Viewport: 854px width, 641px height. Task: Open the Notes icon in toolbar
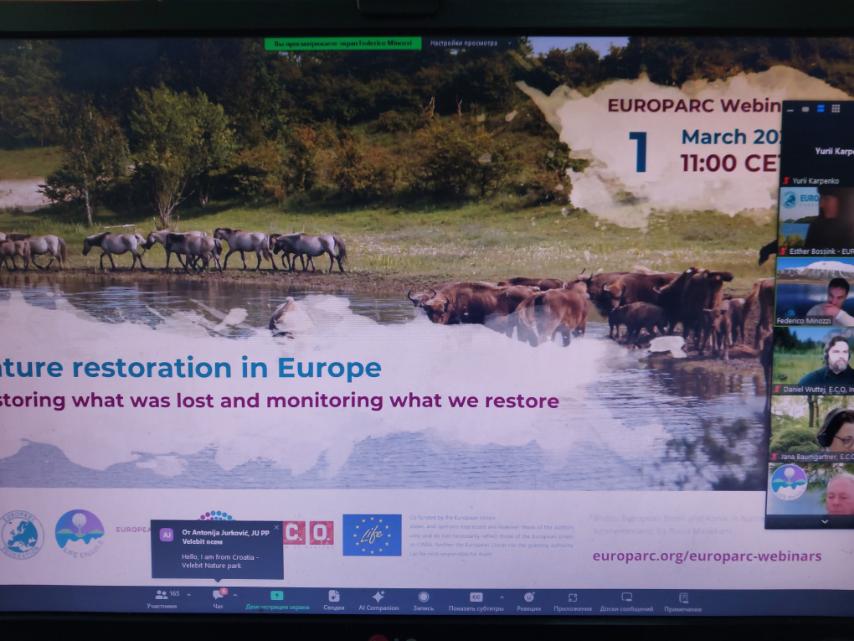683,596
